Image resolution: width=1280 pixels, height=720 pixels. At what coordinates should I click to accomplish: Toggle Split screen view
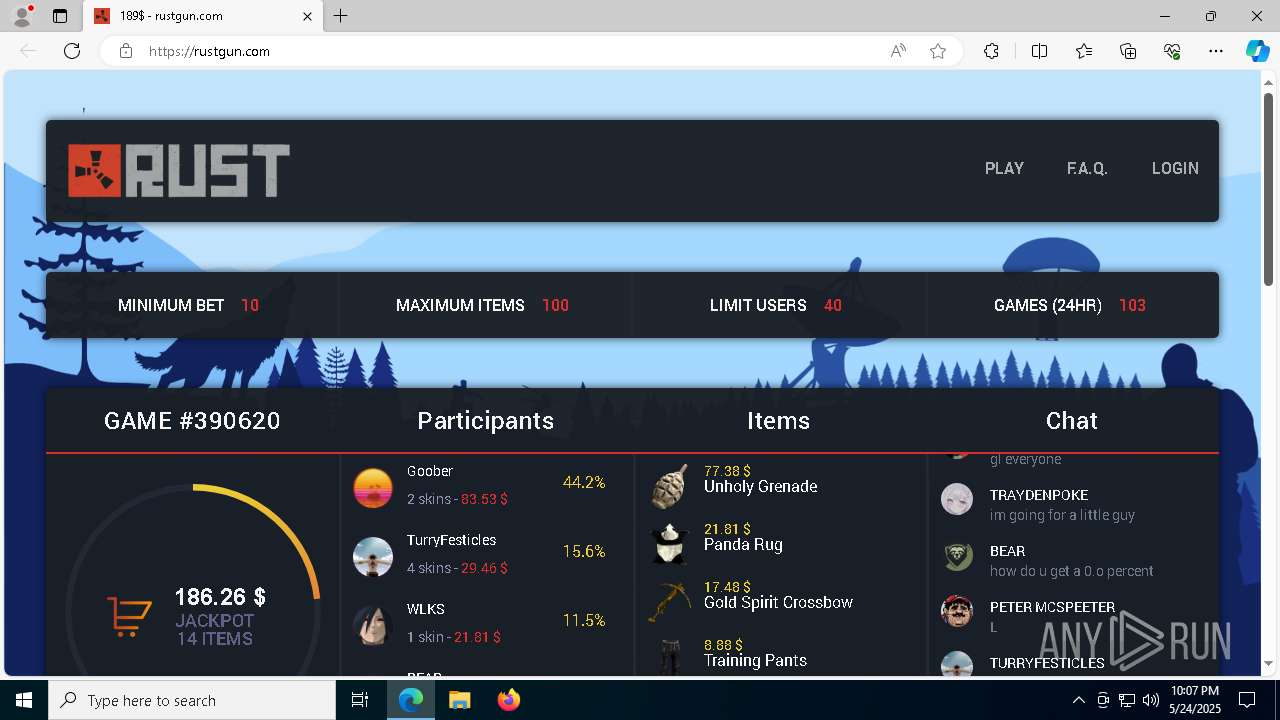pos(1039,51)
